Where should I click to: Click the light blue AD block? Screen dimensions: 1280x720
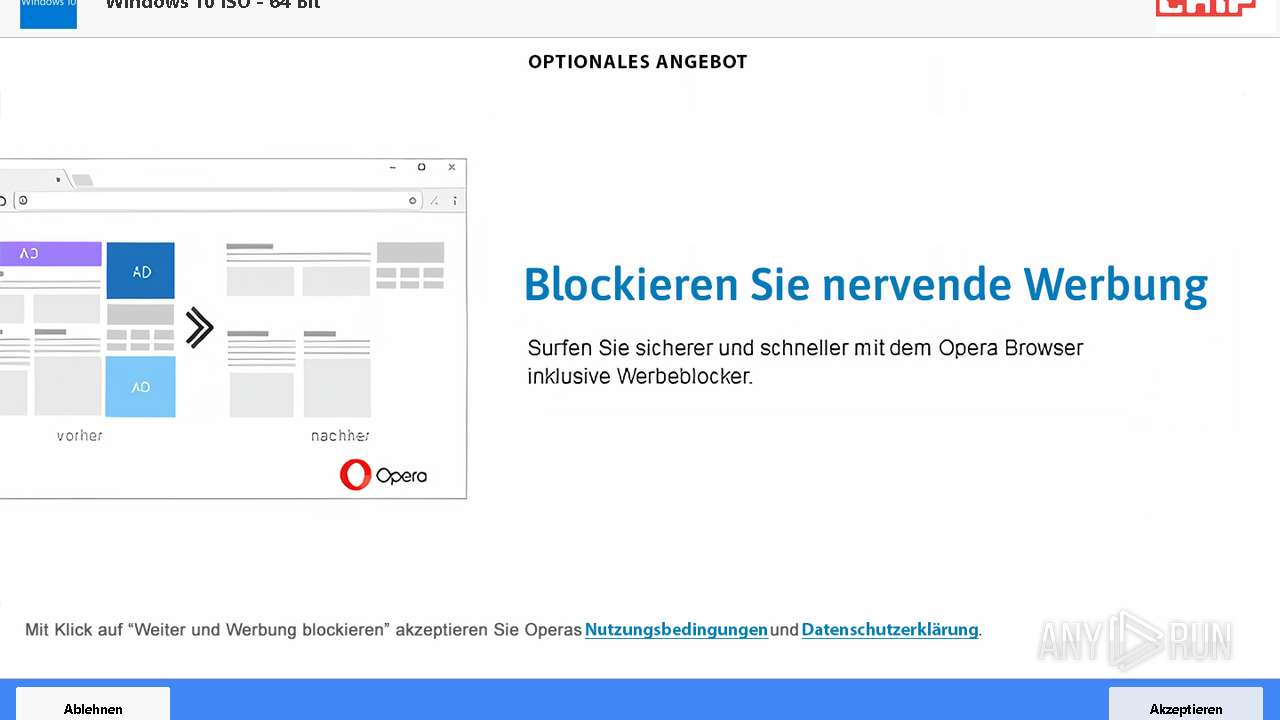[140, 386]
